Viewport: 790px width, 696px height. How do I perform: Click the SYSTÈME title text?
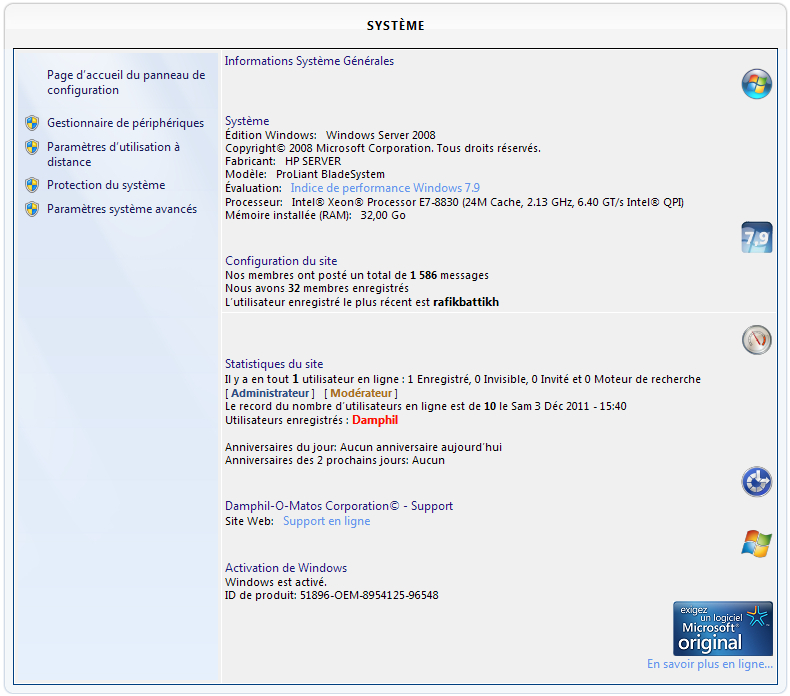(396, 26)
